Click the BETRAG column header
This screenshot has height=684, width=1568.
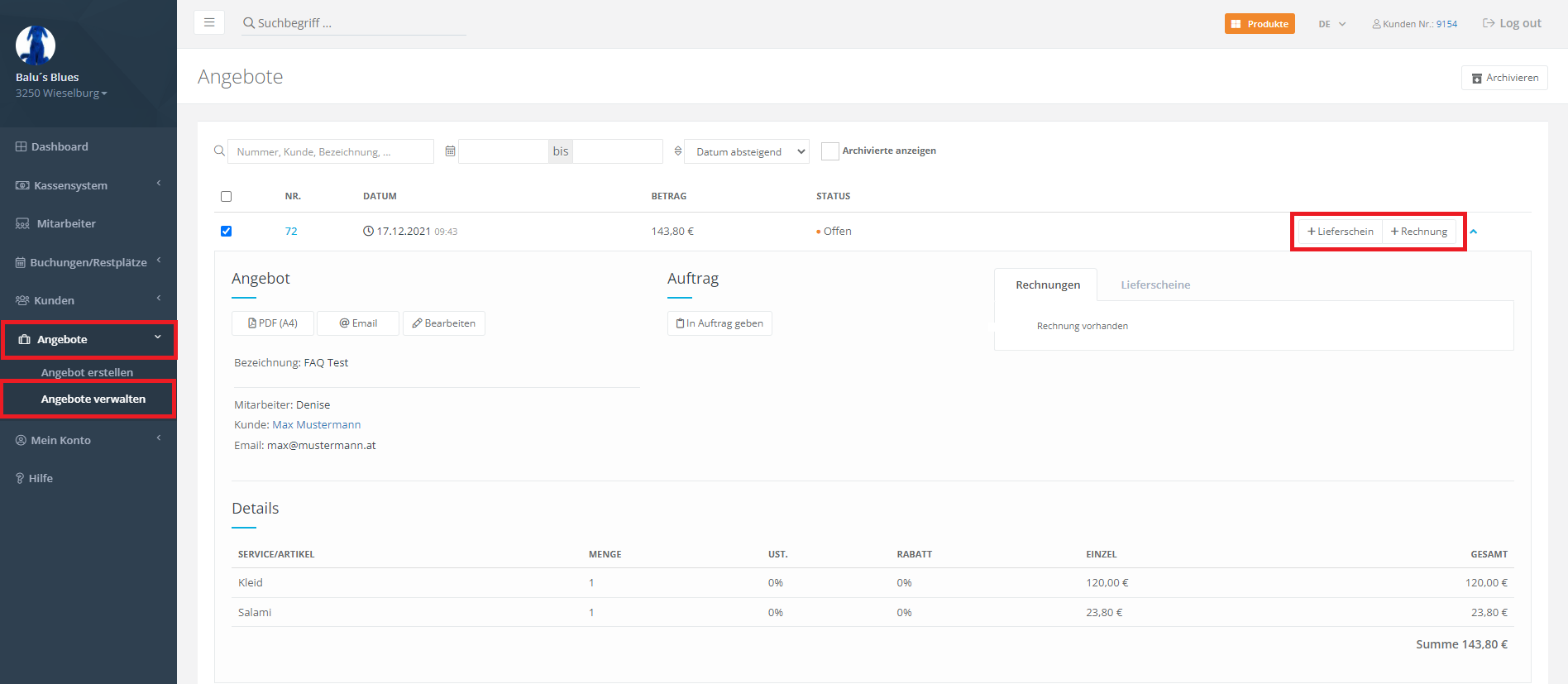point(669,196)
